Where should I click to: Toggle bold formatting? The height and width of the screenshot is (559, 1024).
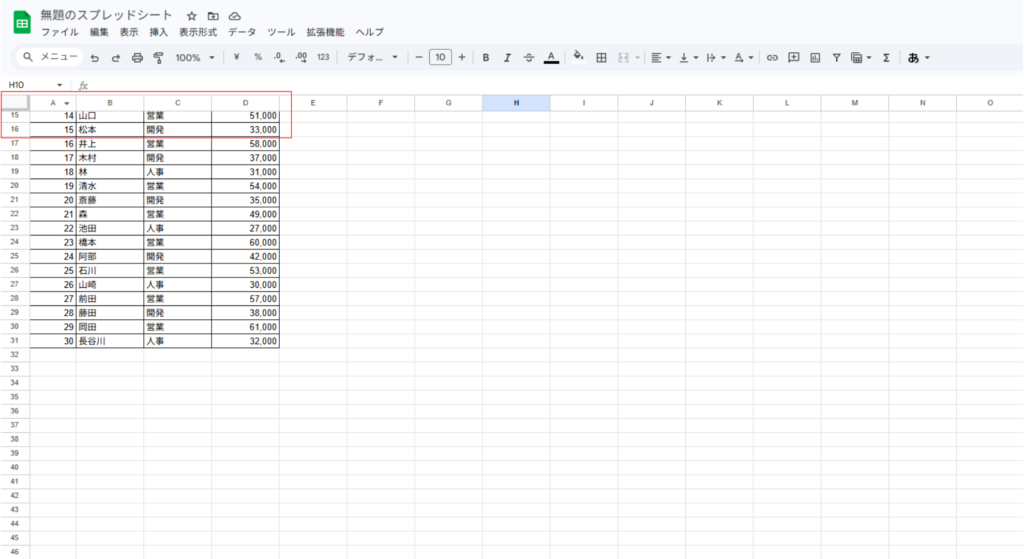(486, 58)
